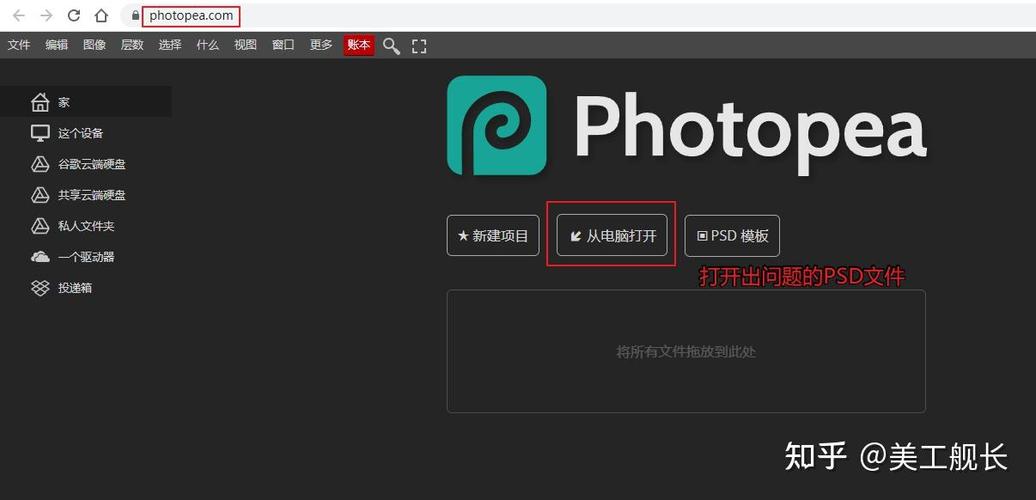This screenshot has height=500, width=1036.
Task: Open 一个驱动器 storage entry
Action: 86,257
